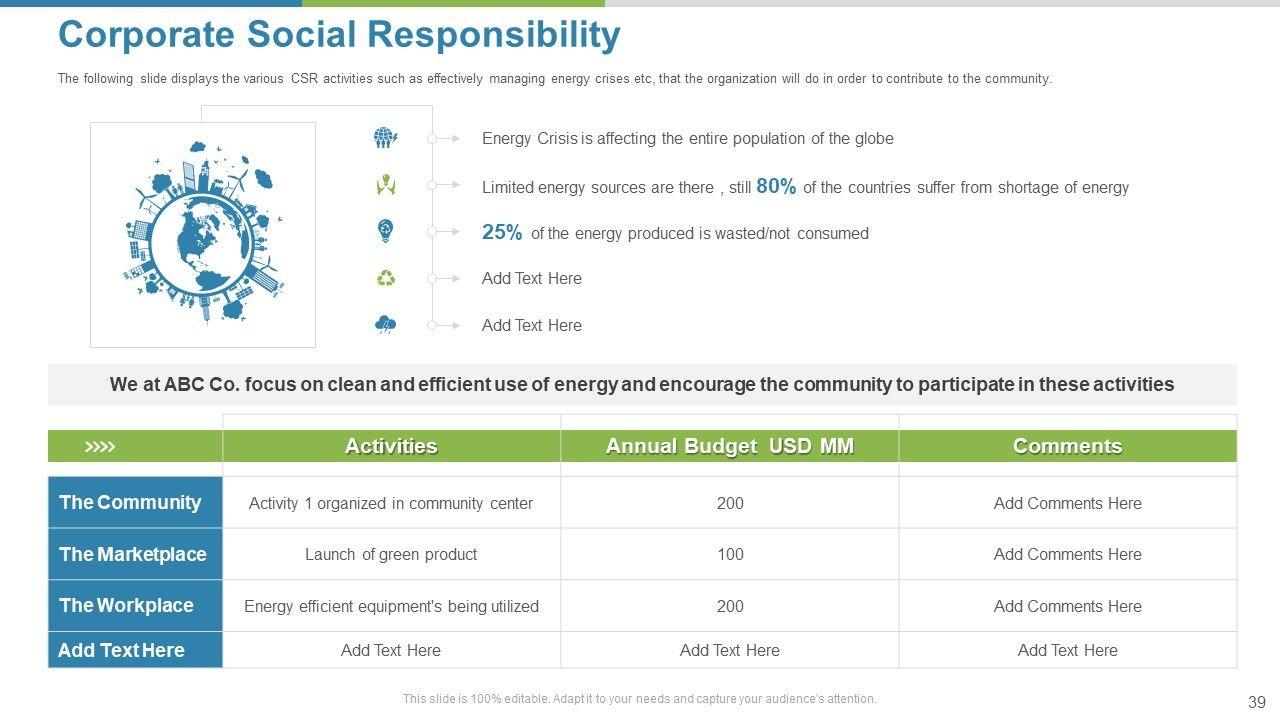Click the Launch of green product cell

pos(391,554)
